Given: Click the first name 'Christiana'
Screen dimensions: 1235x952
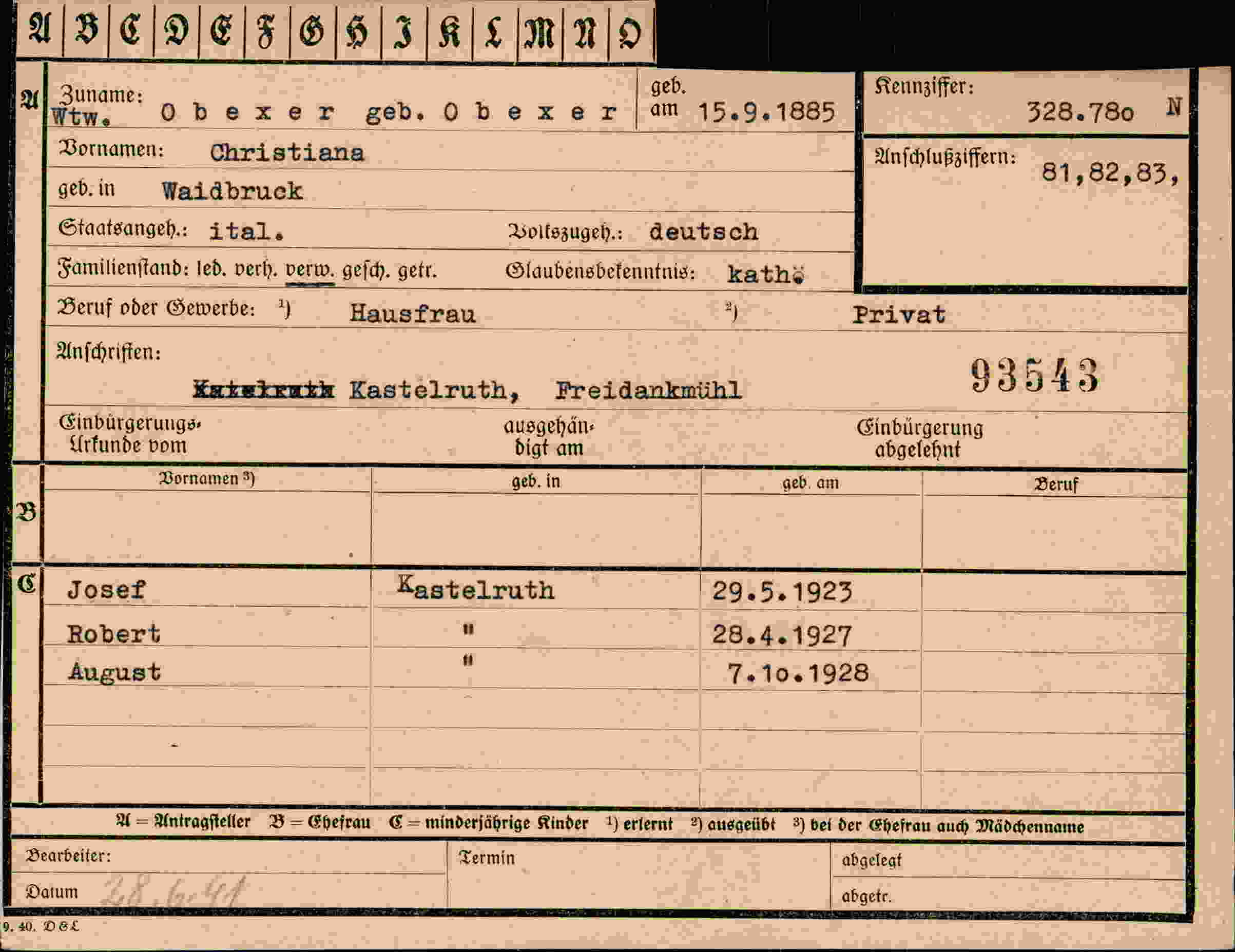Looking at the screenshot, I should point(287,152).
